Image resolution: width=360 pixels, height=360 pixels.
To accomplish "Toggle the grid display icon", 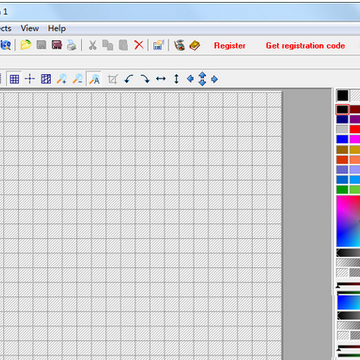I will point(14,79).
